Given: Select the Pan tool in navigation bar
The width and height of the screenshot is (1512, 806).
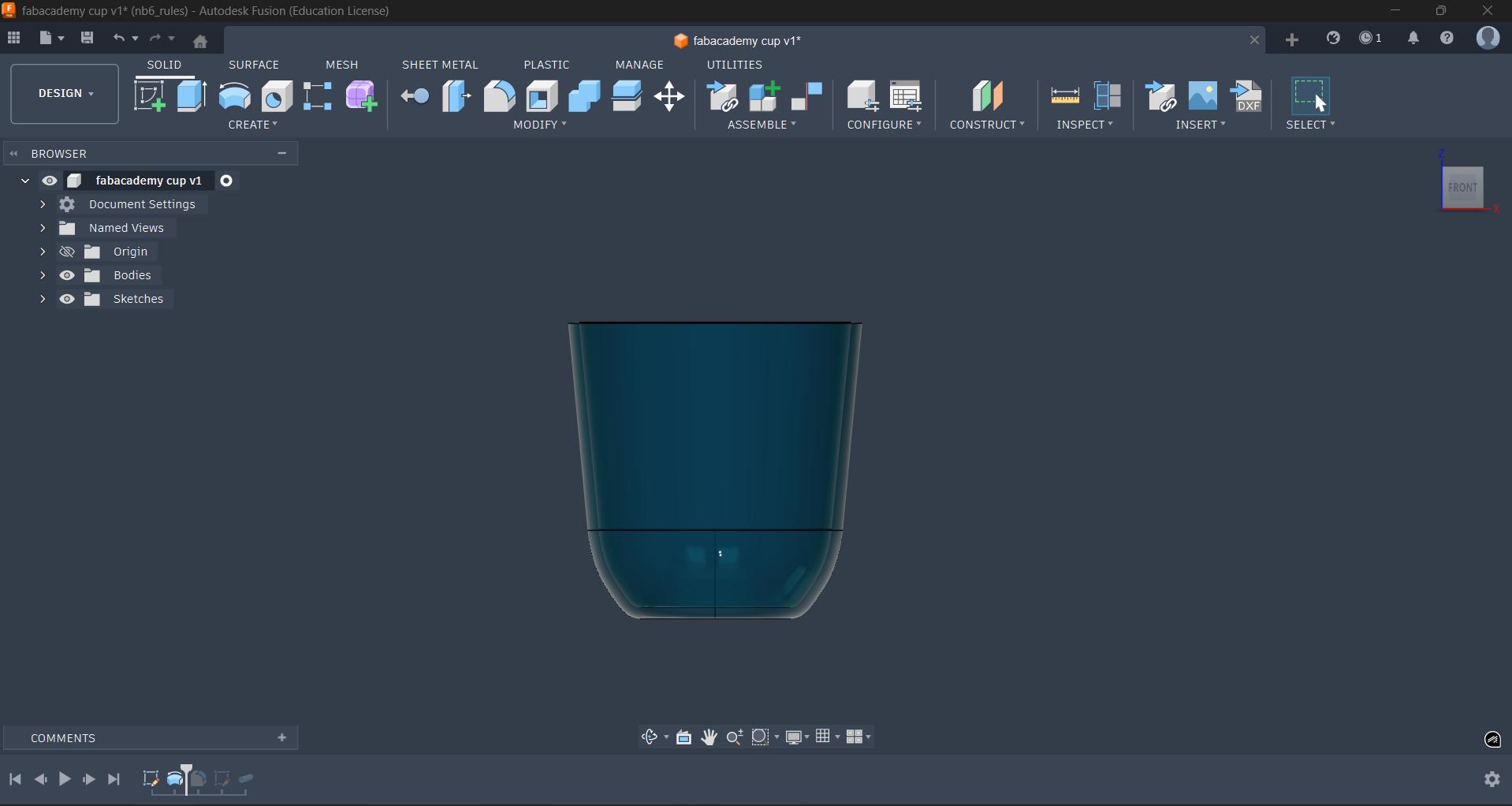Looking at the screenshot, I should (x=709, y=737).
